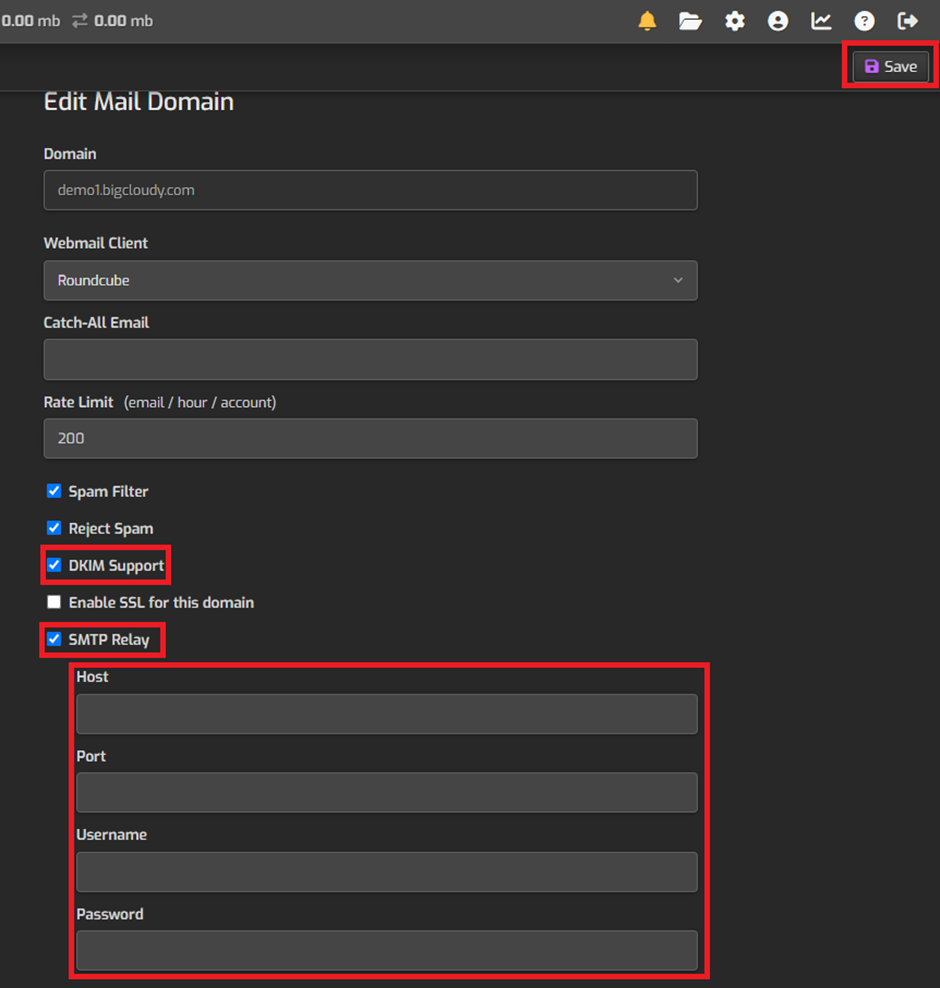Screen dimensions: 940x988
Task: Select the Rate Limit field showing 200
Action: [x=370, y=438]
